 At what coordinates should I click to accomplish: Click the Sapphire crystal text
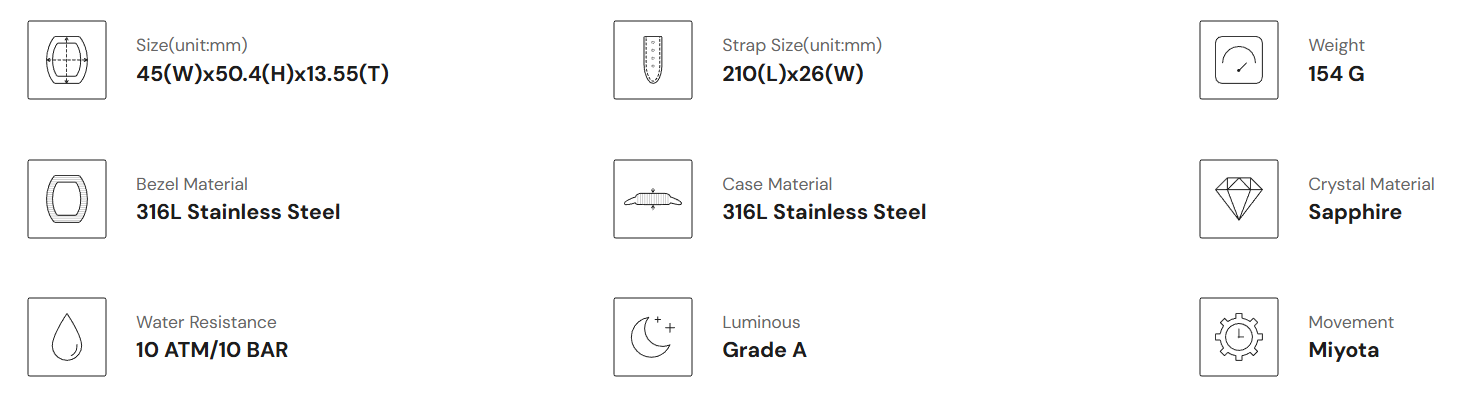click(x=1355, y=212)
